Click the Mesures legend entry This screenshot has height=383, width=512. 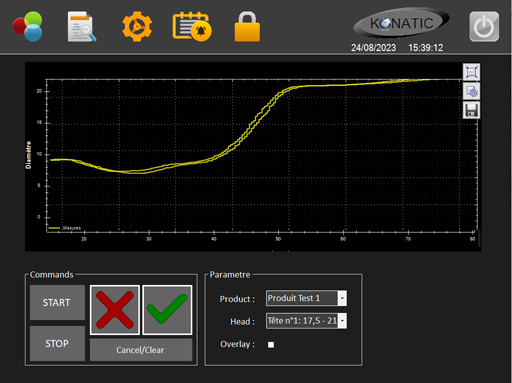pyautogui.click(x=65, y=228)
